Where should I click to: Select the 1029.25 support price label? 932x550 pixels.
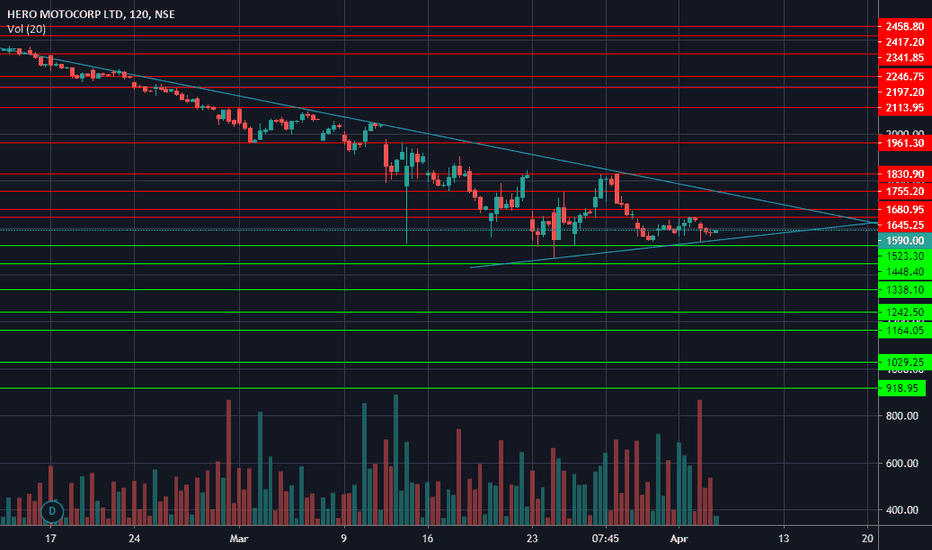(905, 362)
